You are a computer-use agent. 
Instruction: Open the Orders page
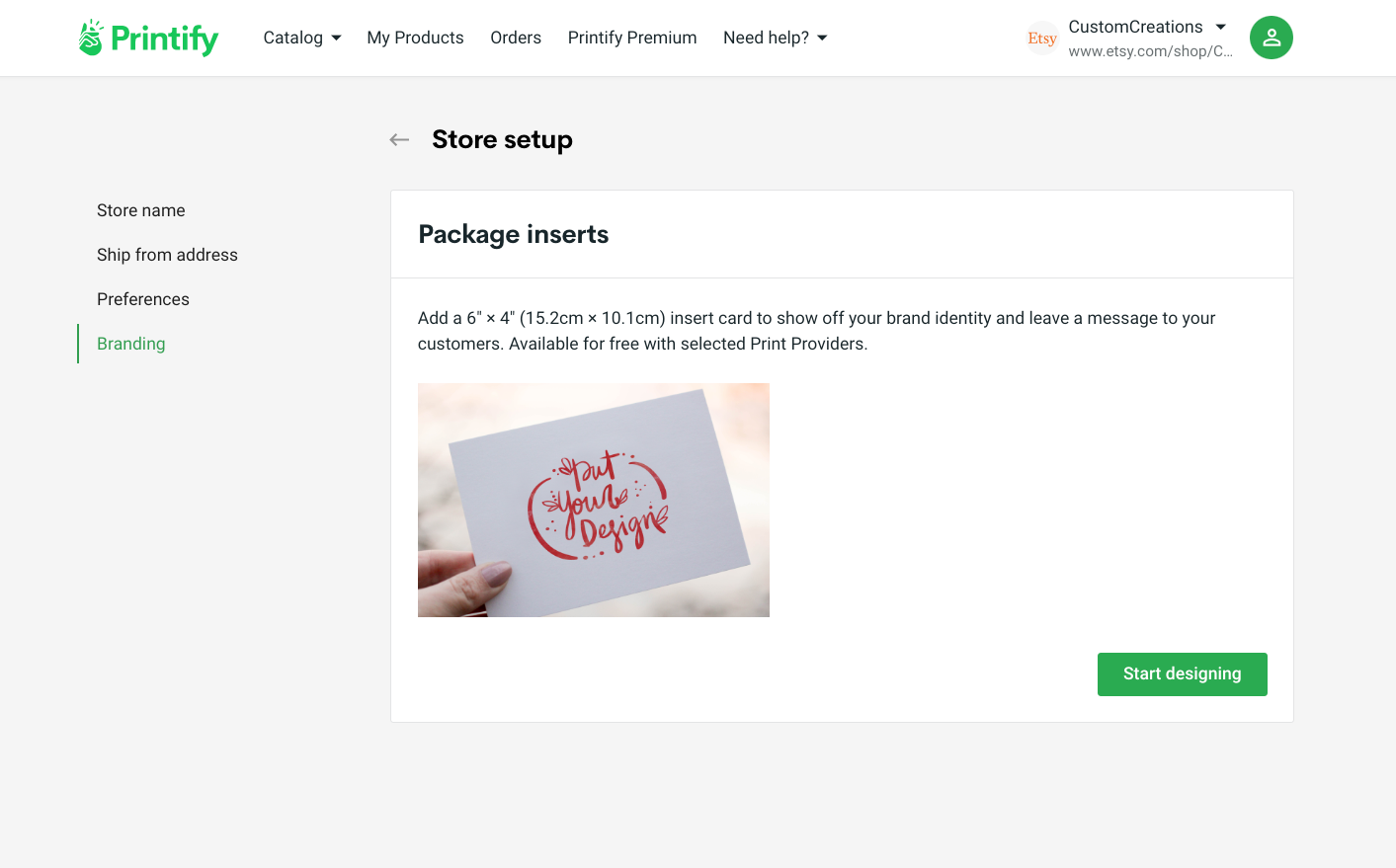516,38
